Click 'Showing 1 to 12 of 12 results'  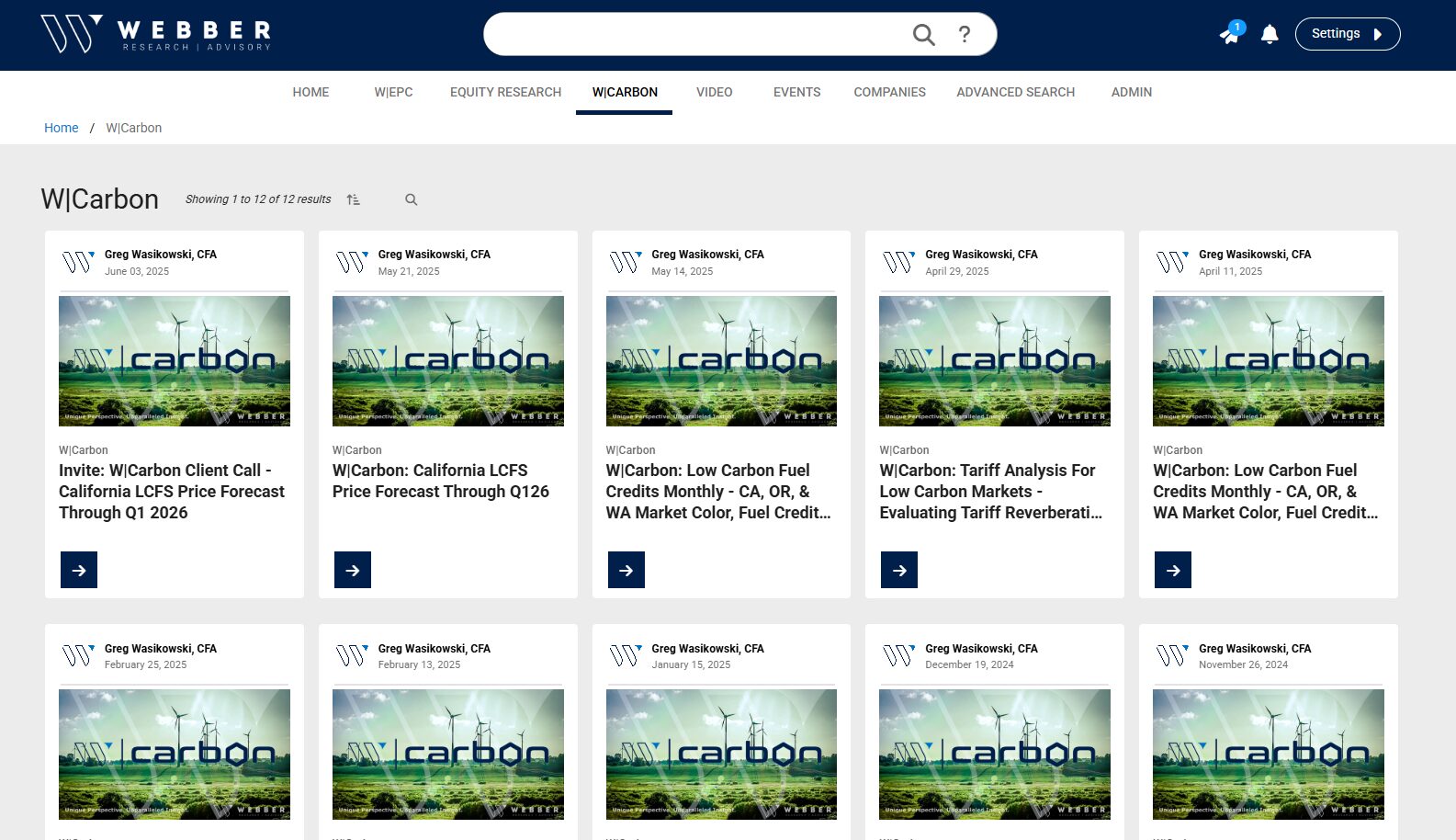click(x=258, y=199)
